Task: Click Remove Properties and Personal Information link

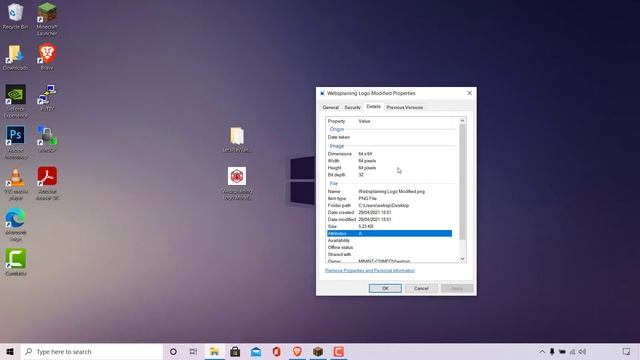Action: click(370, 270)
